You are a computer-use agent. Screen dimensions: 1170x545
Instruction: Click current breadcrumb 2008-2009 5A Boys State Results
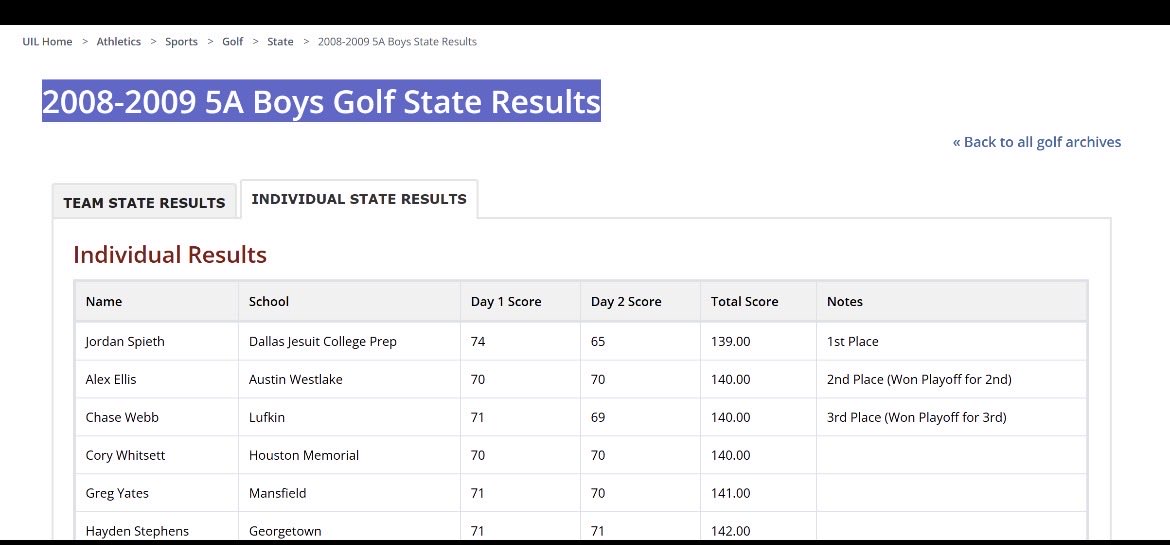click(x=397, y=42)
